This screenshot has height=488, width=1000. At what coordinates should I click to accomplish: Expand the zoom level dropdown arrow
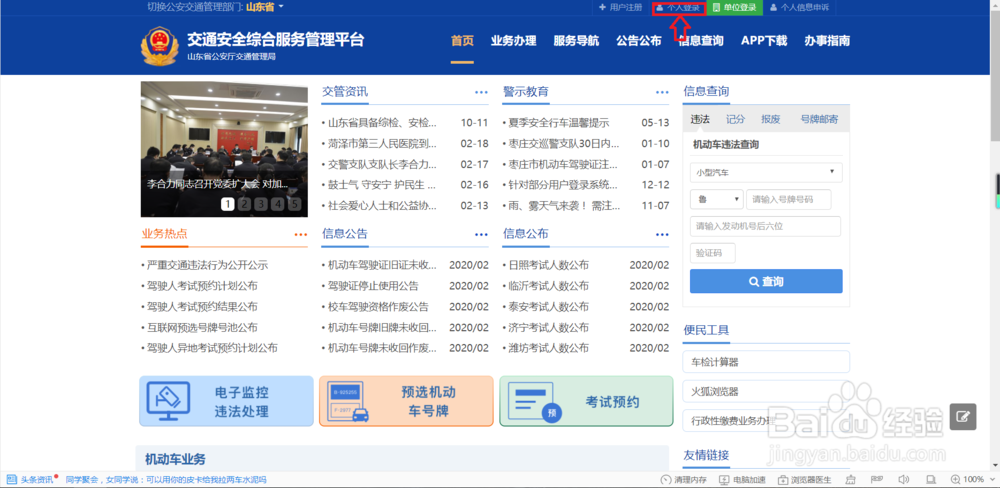[x=990, y=480]
